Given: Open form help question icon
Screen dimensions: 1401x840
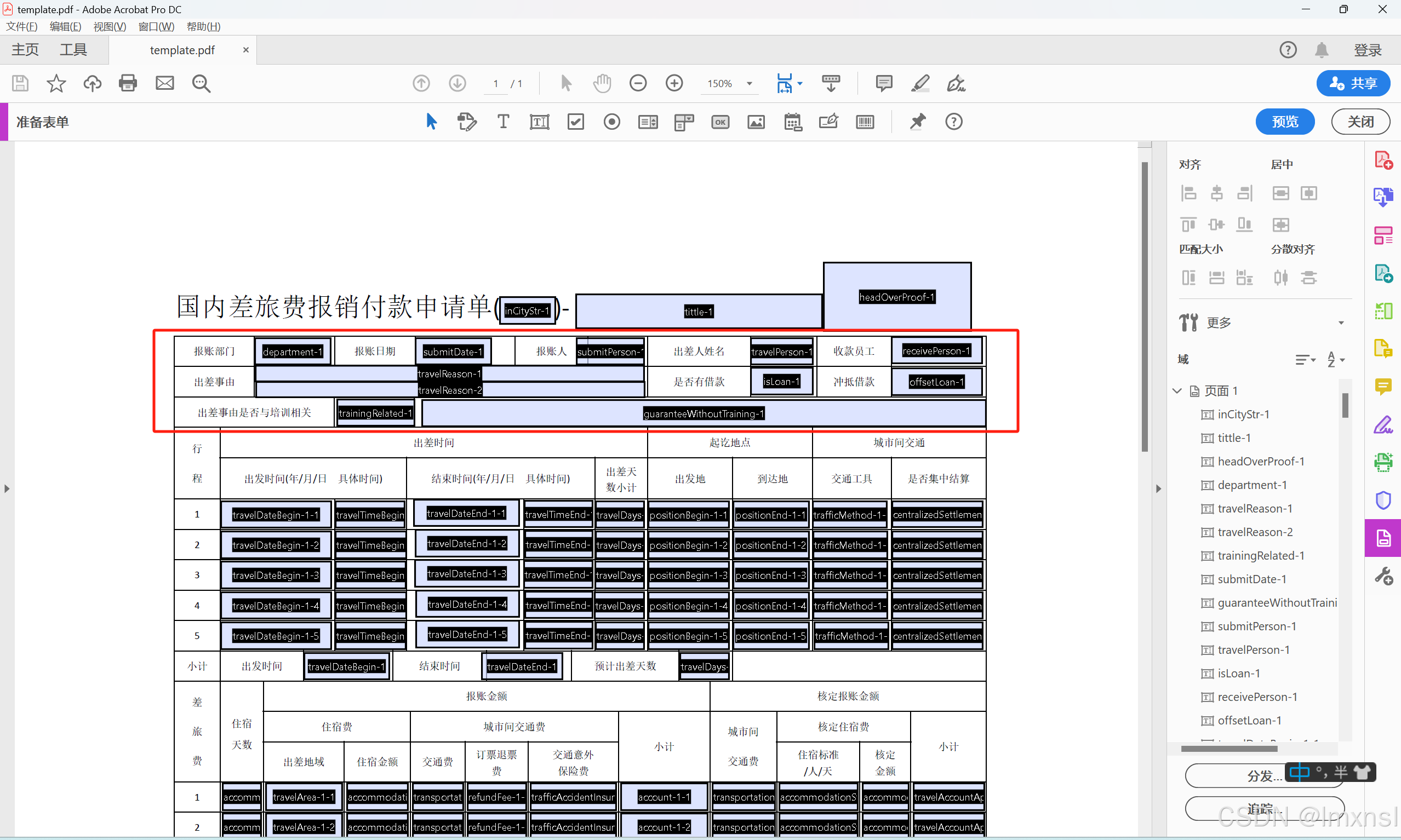Looking at the screenshot, I should [953, 122].
